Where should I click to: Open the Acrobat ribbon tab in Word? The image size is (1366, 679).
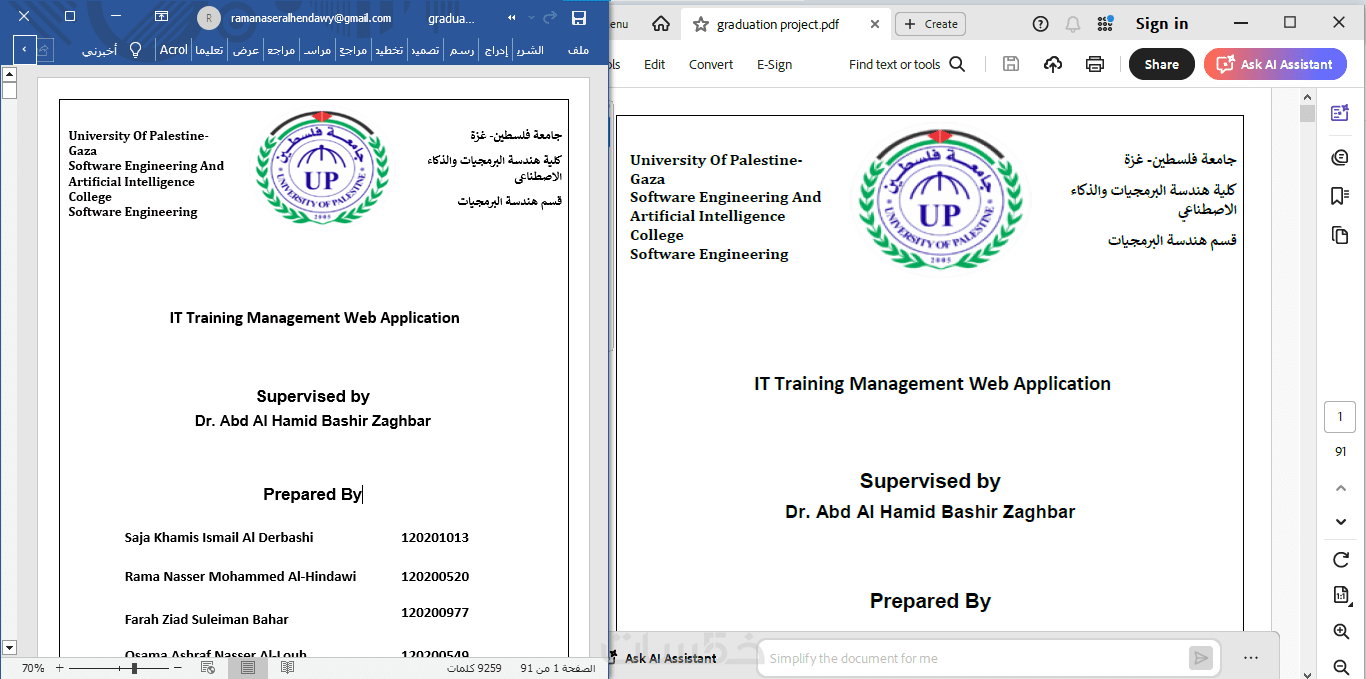point(174,50)
